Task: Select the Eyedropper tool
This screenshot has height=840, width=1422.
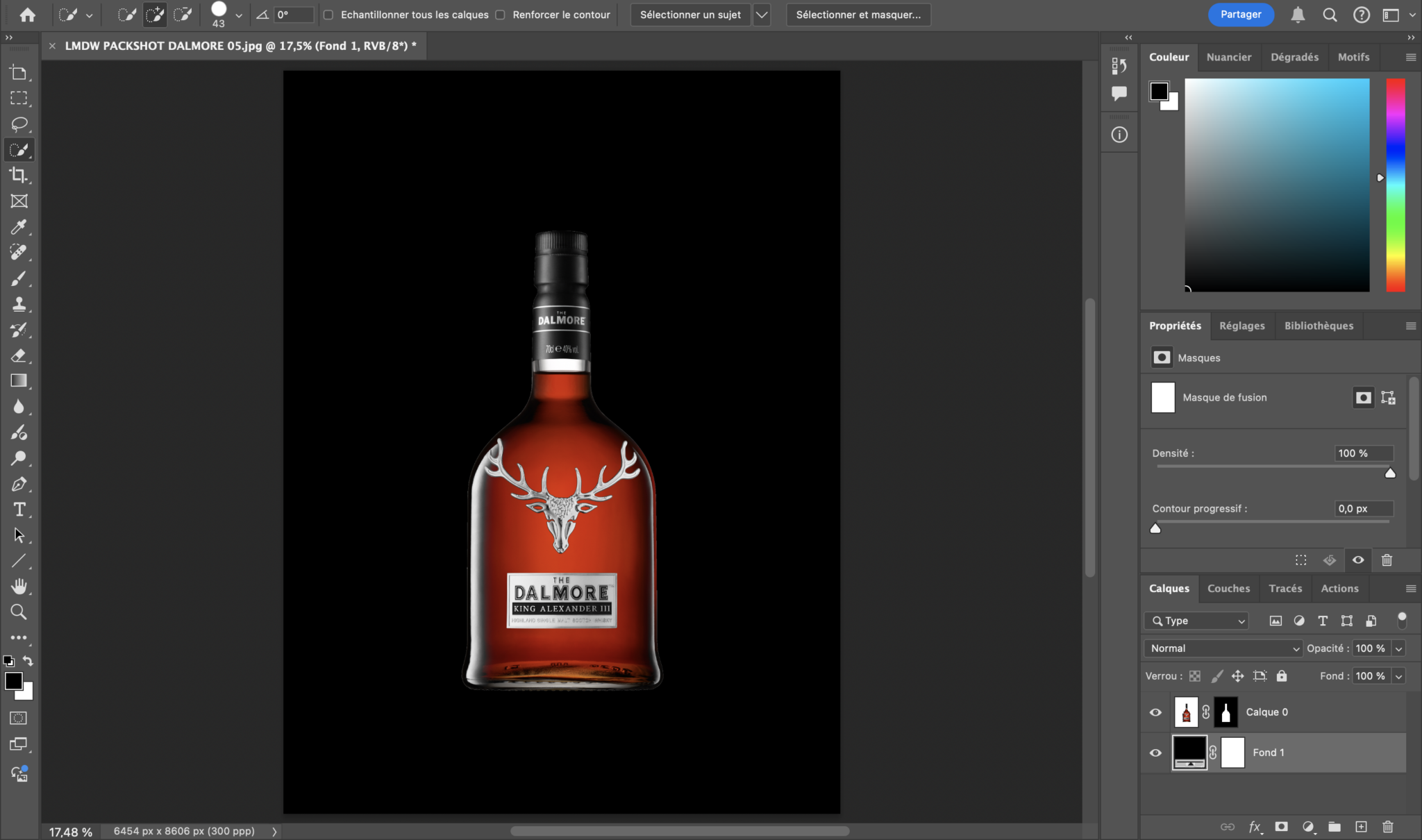Action: click(x=19, y=227)
